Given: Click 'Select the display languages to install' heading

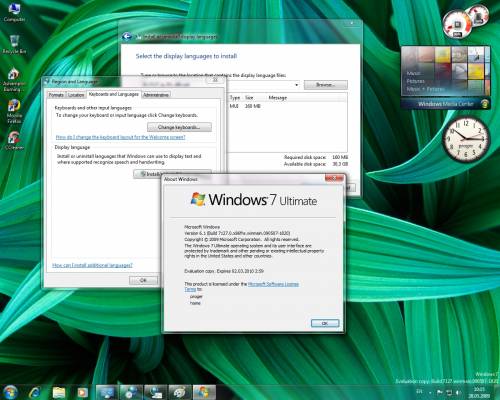Looking at the screenshot, I should tap(186, 56).
